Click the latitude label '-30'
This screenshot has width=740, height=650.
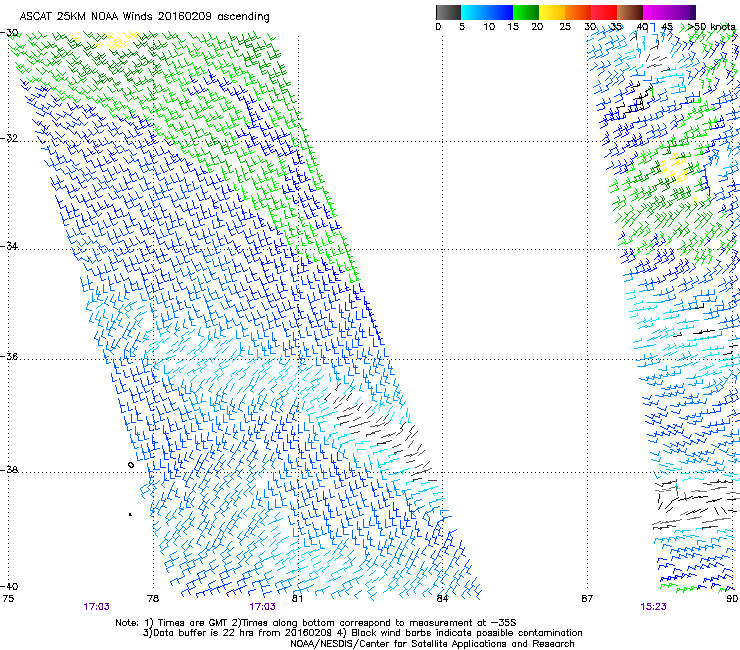point(9,33)
